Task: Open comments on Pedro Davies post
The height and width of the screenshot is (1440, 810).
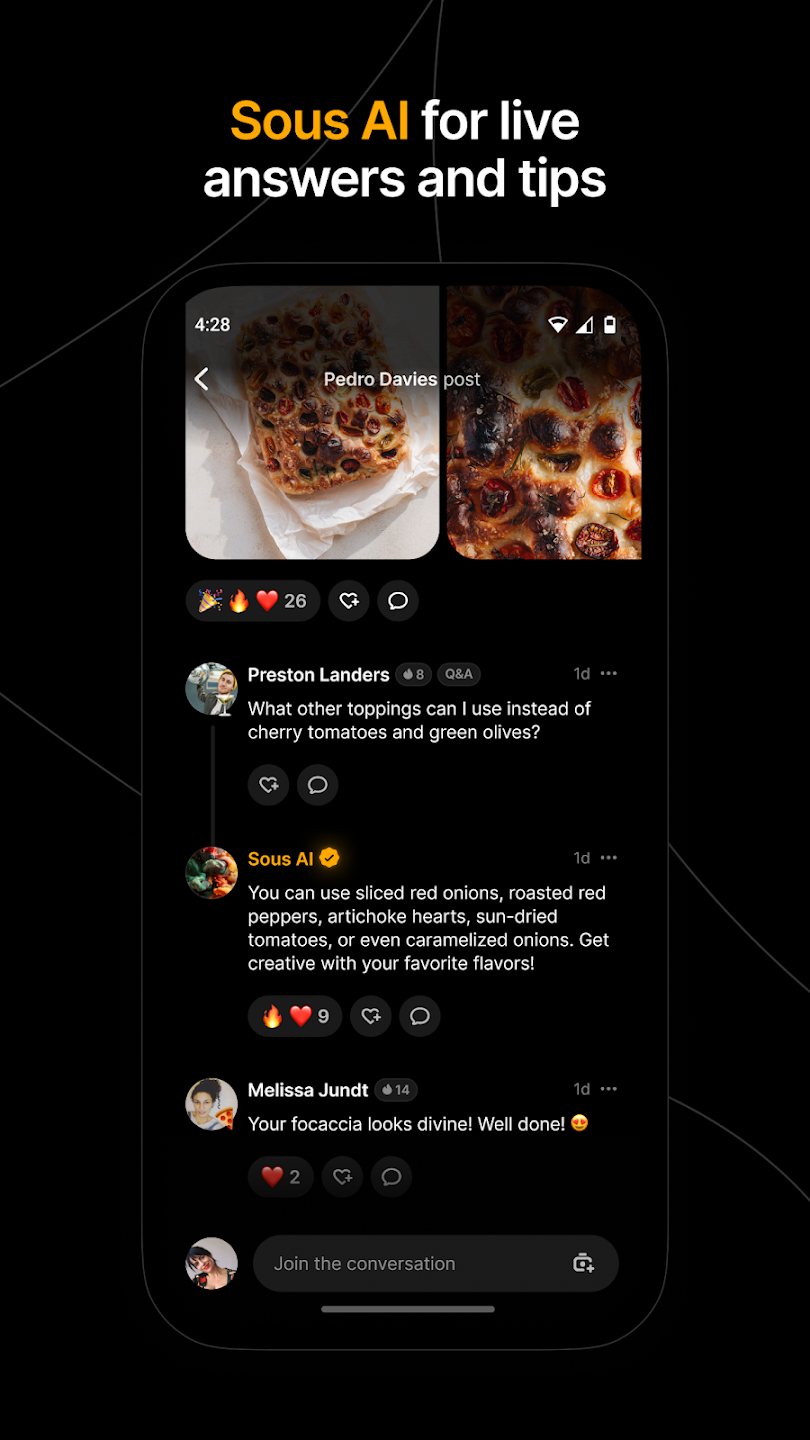Action: [398, 601]
